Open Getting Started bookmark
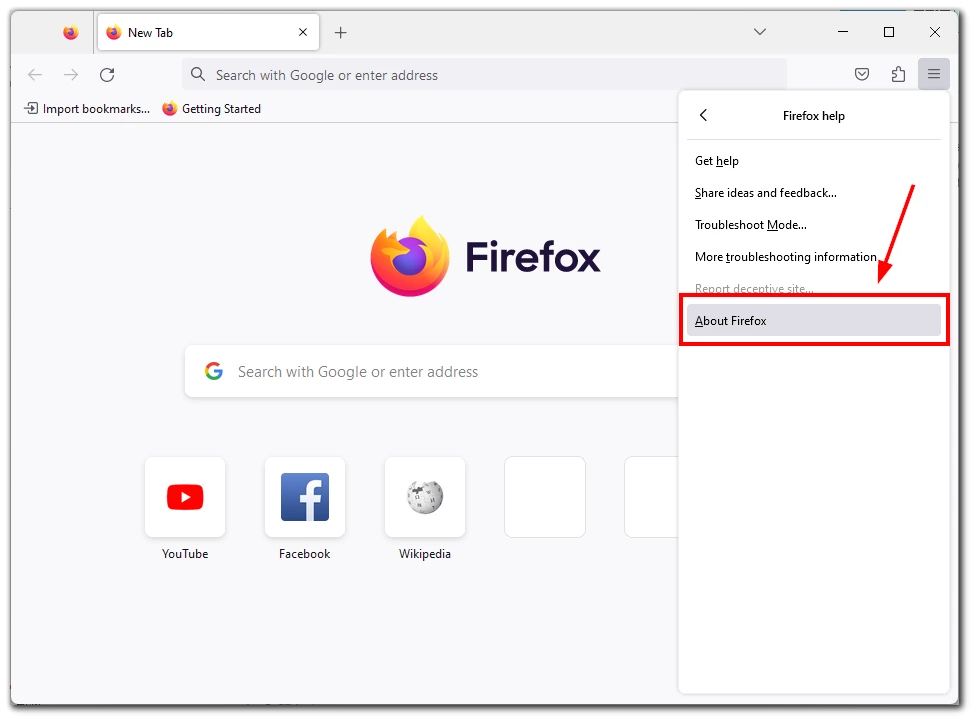This screenshot has width=977, height=723. [211, 108]
